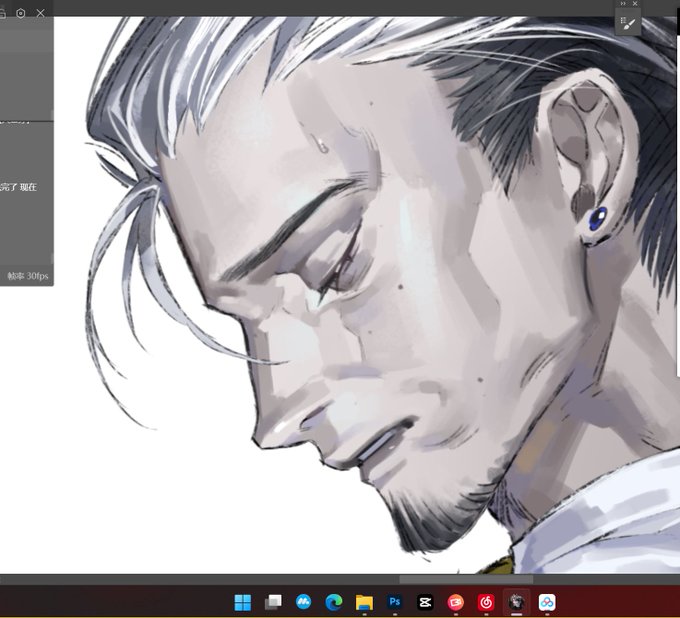680x618 pixels.
Task: Click the 帧率 30fps frame rate label
Action: (x=28, y=276)
